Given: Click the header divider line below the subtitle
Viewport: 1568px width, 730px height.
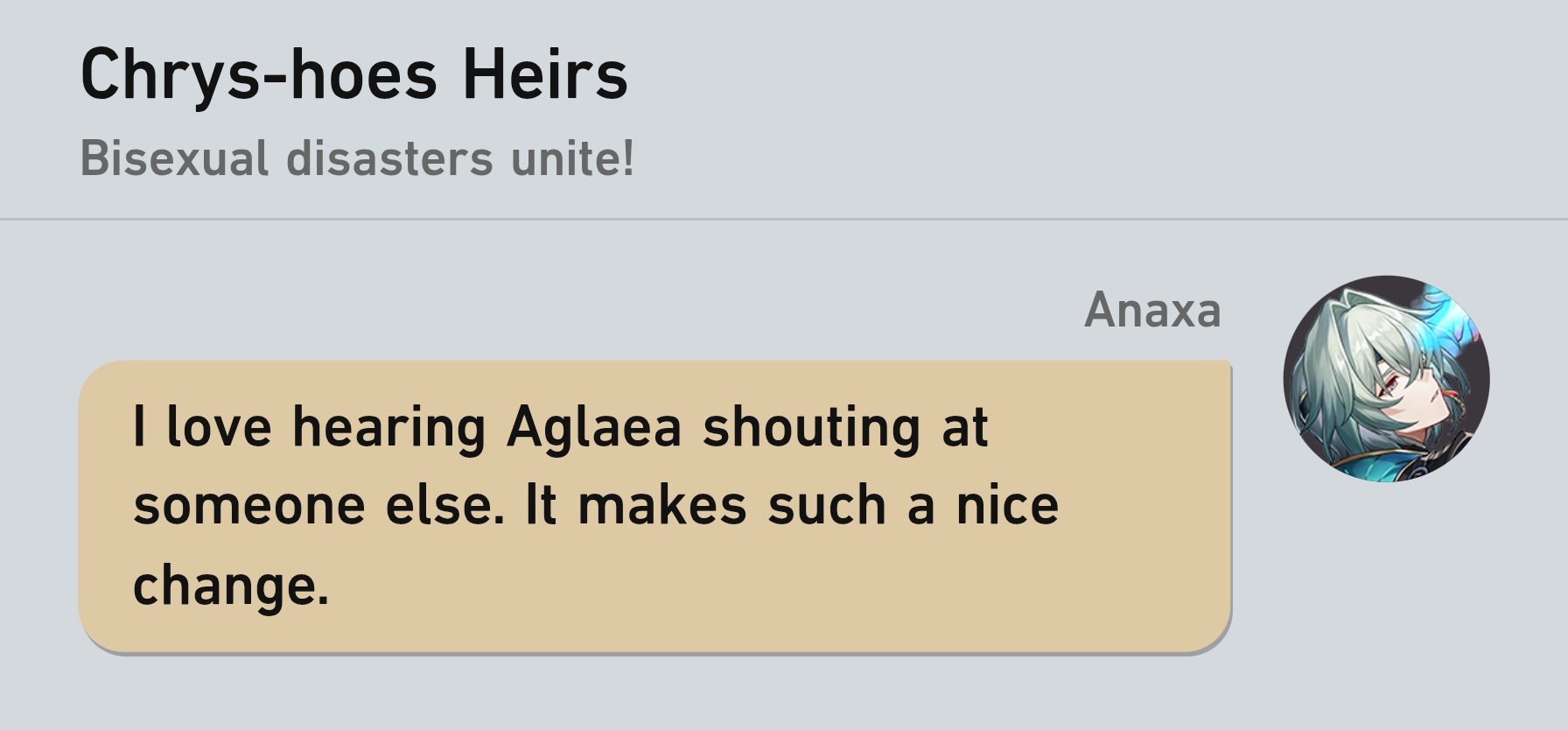Looking at the screenshot, I should coord(784,219).
